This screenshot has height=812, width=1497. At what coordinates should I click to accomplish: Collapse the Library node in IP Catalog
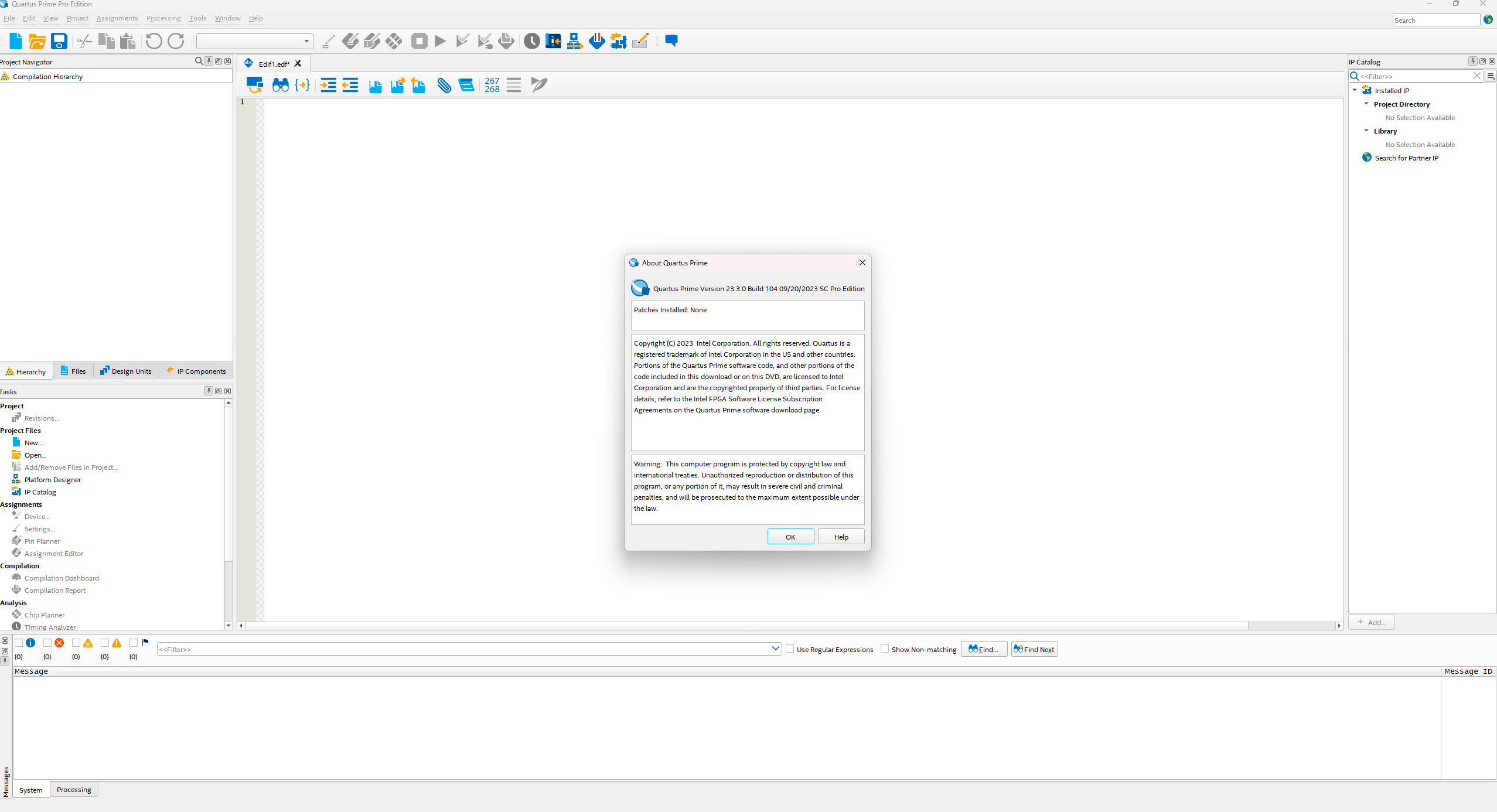click(x=1366, y=131)
